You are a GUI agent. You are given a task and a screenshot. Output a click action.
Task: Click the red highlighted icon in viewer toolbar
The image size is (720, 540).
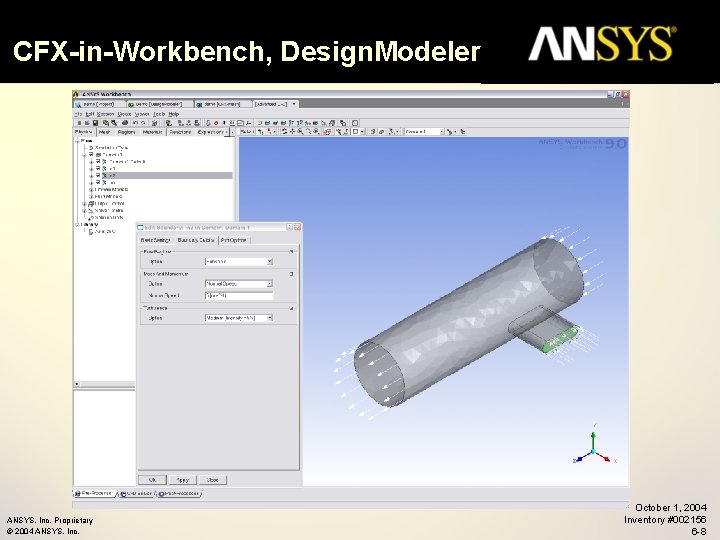[x=327, y=132]
